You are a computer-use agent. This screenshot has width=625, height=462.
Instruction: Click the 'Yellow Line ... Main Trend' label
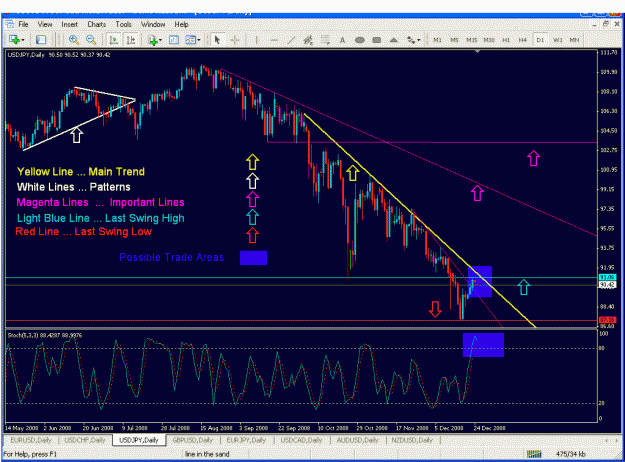point(81,172)
